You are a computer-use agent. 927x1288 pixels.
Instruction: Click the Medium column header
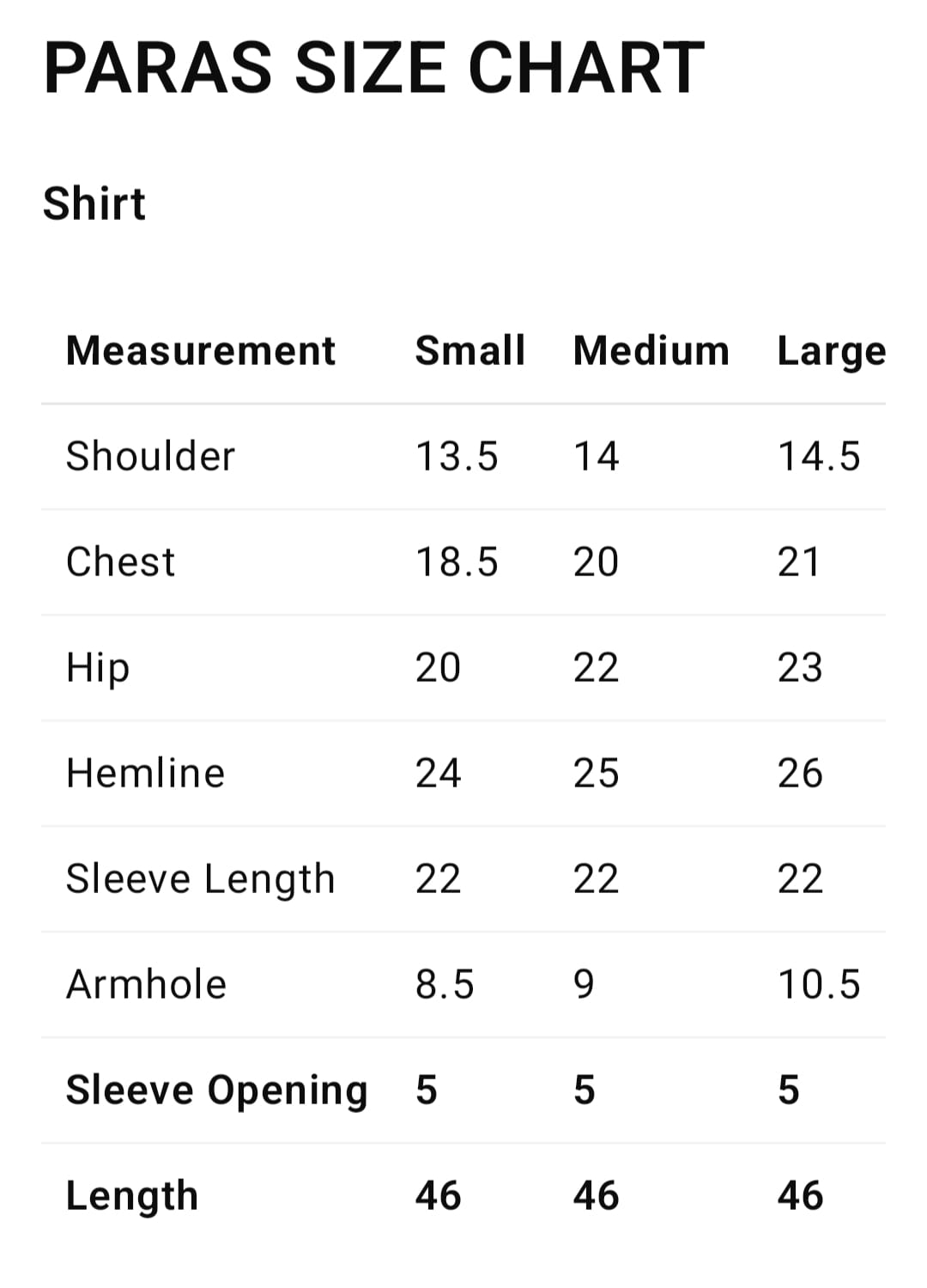(x=651, y=350)
